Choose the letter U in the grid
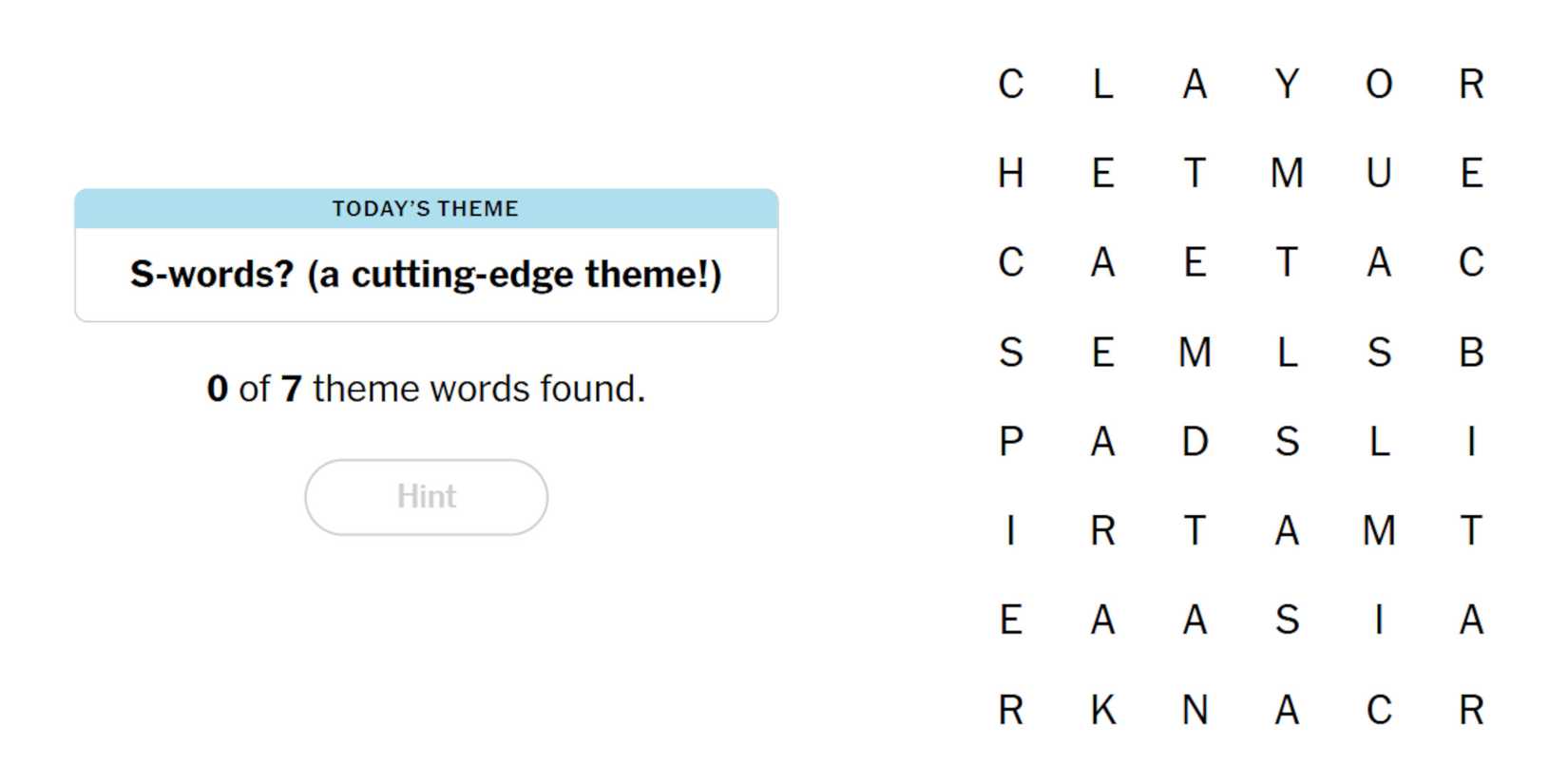This screenshot has height=784, width=1568. coord(1379,174)
